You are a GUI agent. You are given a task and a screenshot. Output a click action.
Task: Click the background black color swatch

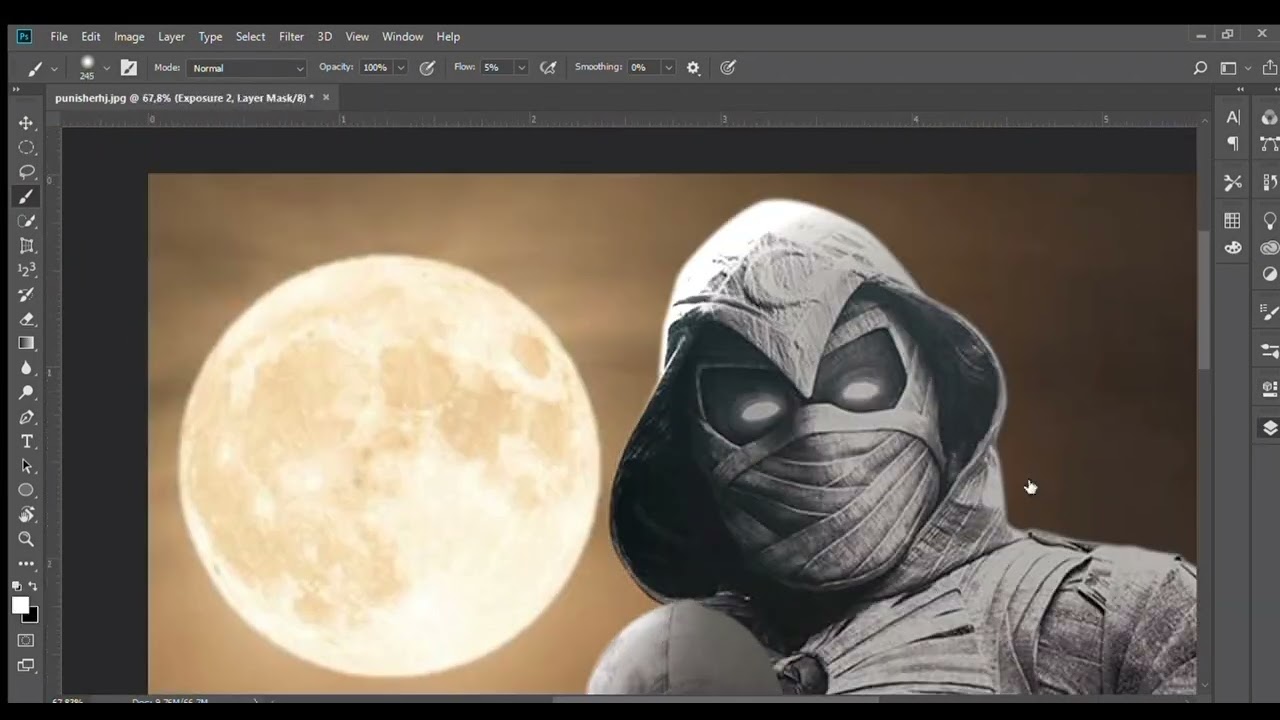click(33, 617)
